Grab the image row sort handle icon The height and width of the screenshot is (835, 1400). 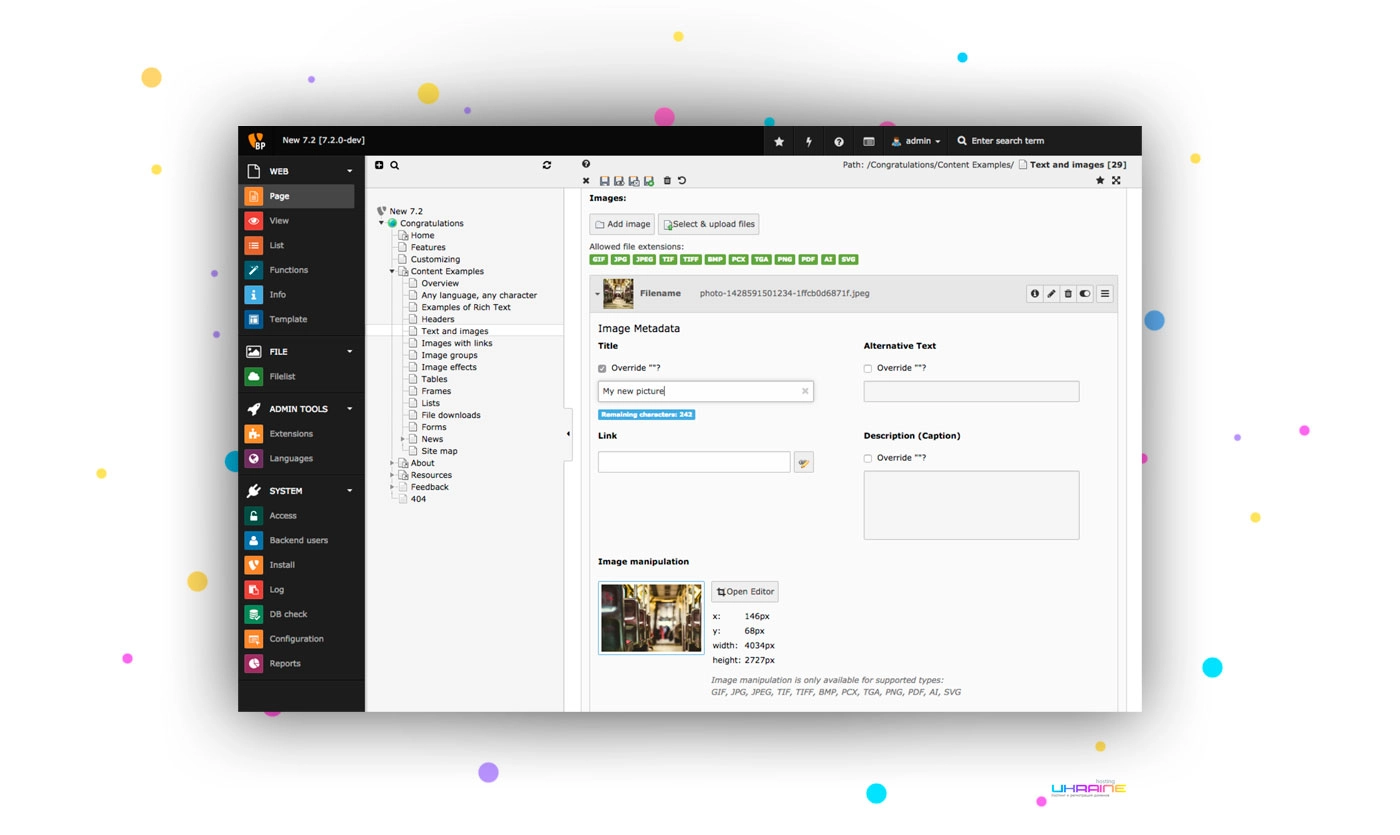tap(1105, 294)
